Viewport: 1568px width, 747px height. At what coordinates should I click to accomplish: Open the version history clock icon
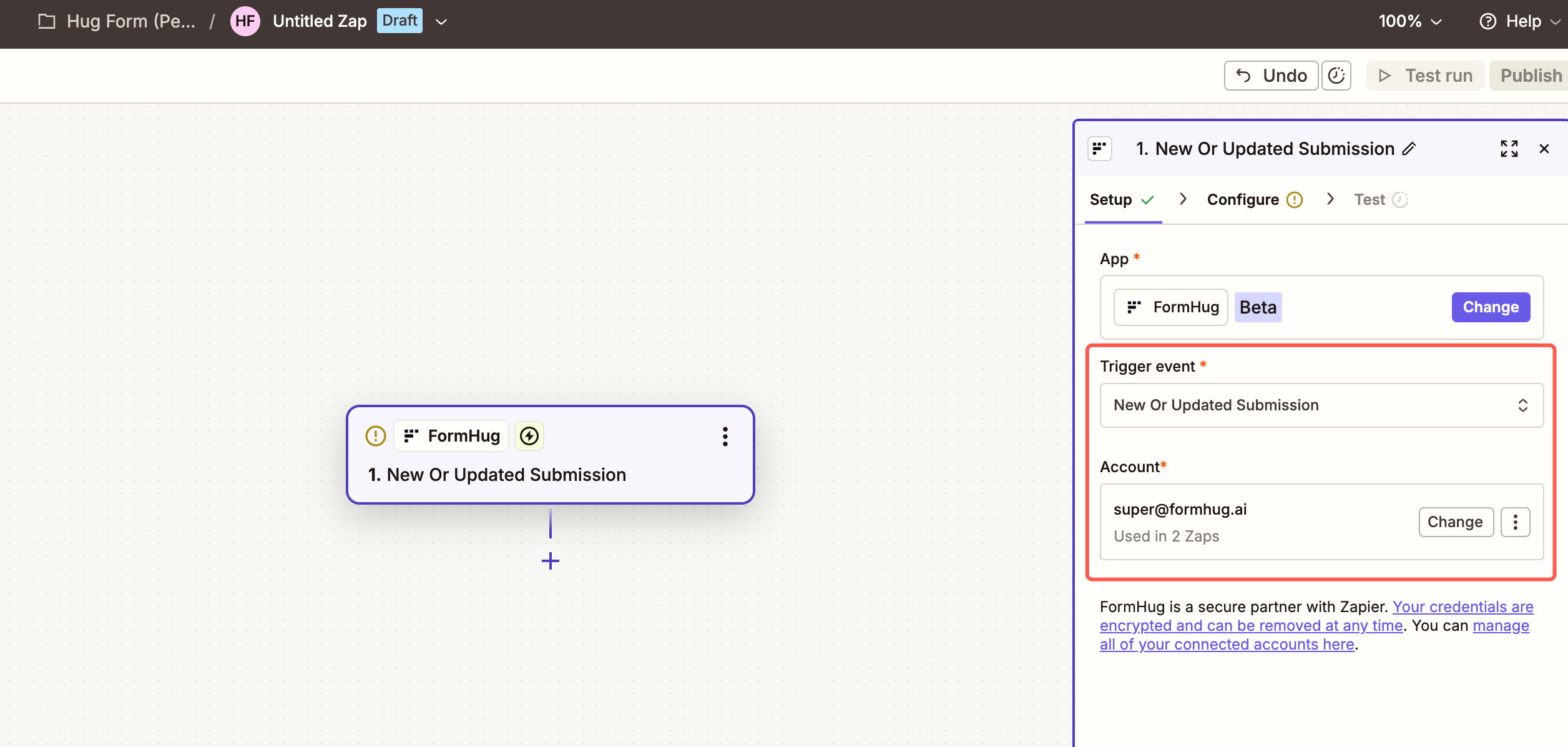tap(1336, 76)
